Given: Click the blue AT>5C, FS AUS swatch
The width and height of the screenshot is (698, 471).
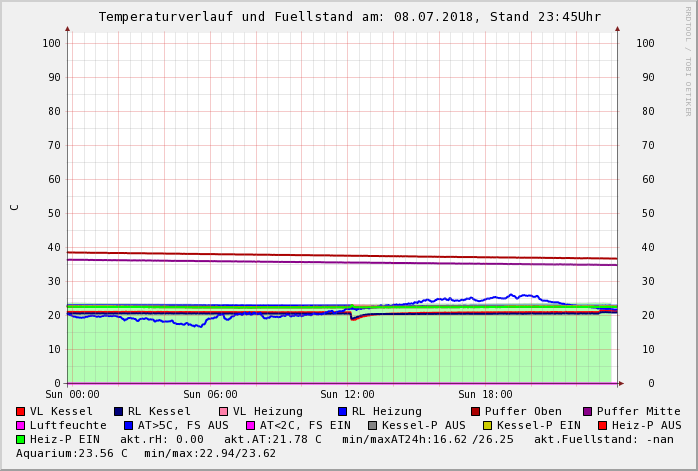Looking at the screenshot, I should [x=129, y=425].
